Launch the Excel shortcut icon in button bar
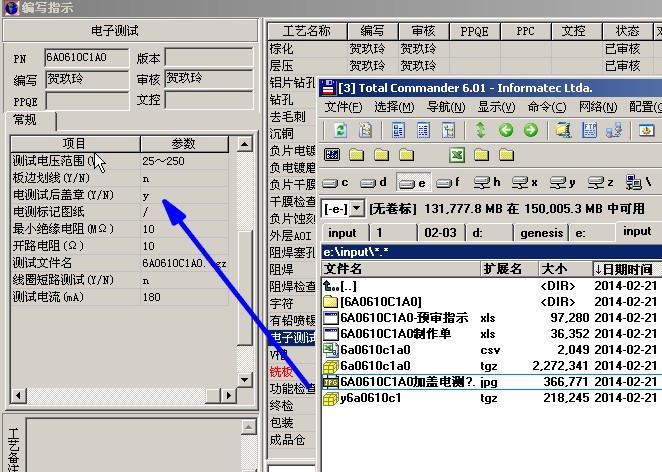 point(457,155)
